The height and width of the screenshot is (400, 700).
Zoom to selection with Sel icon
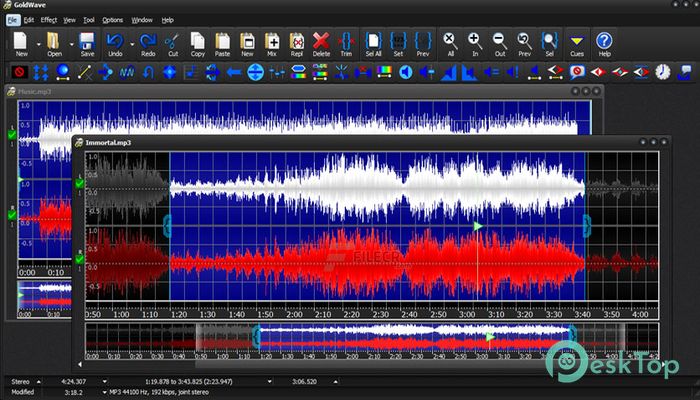tap(550, 44)
